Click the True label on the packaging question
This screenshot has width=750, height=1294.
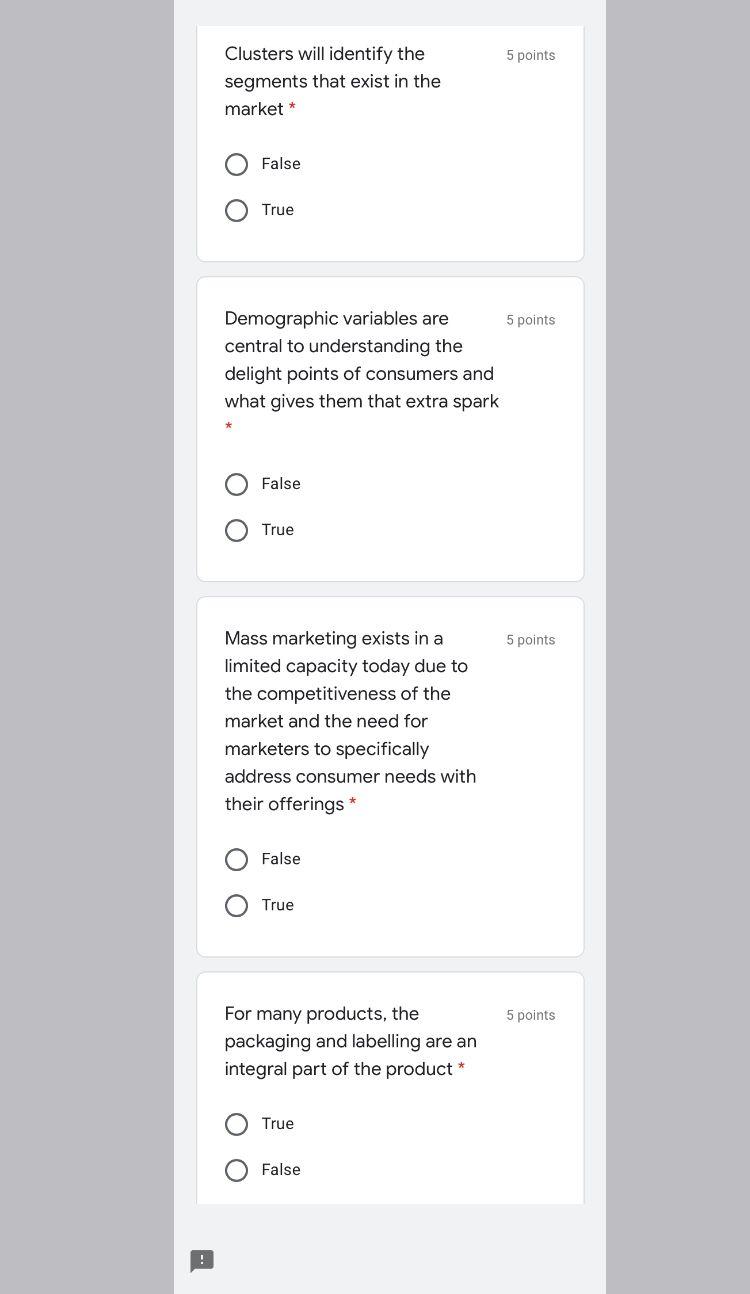277,1124
